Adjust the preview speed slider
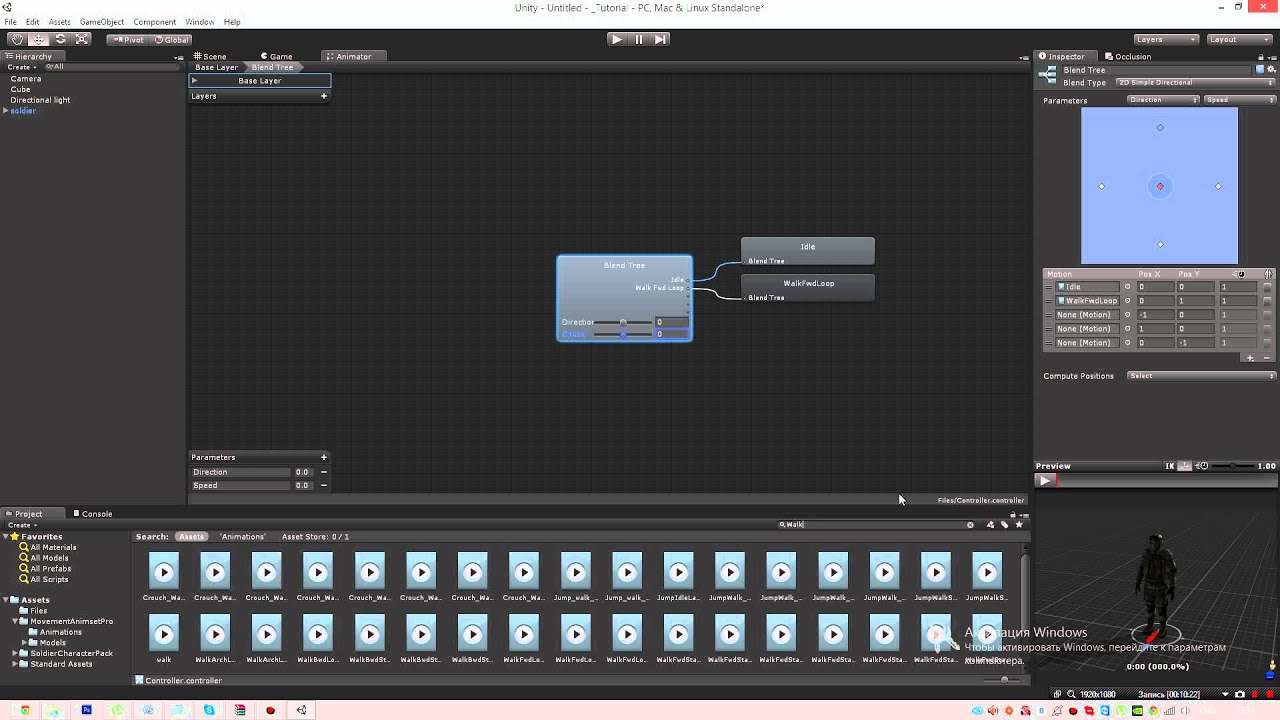1280x720 pixels. 1231,466
